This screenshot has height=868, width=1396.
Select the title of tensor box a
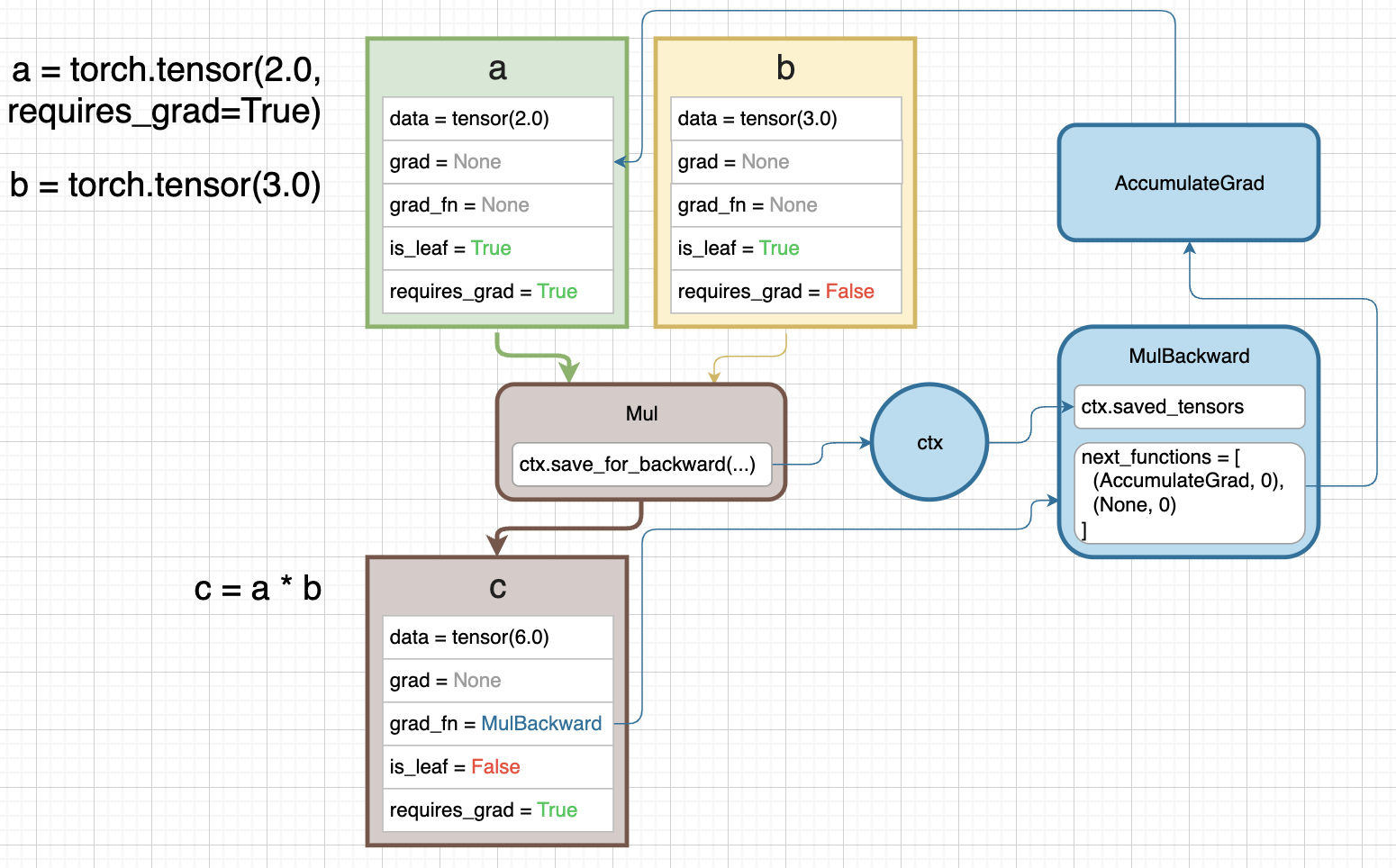click(497, 68)
